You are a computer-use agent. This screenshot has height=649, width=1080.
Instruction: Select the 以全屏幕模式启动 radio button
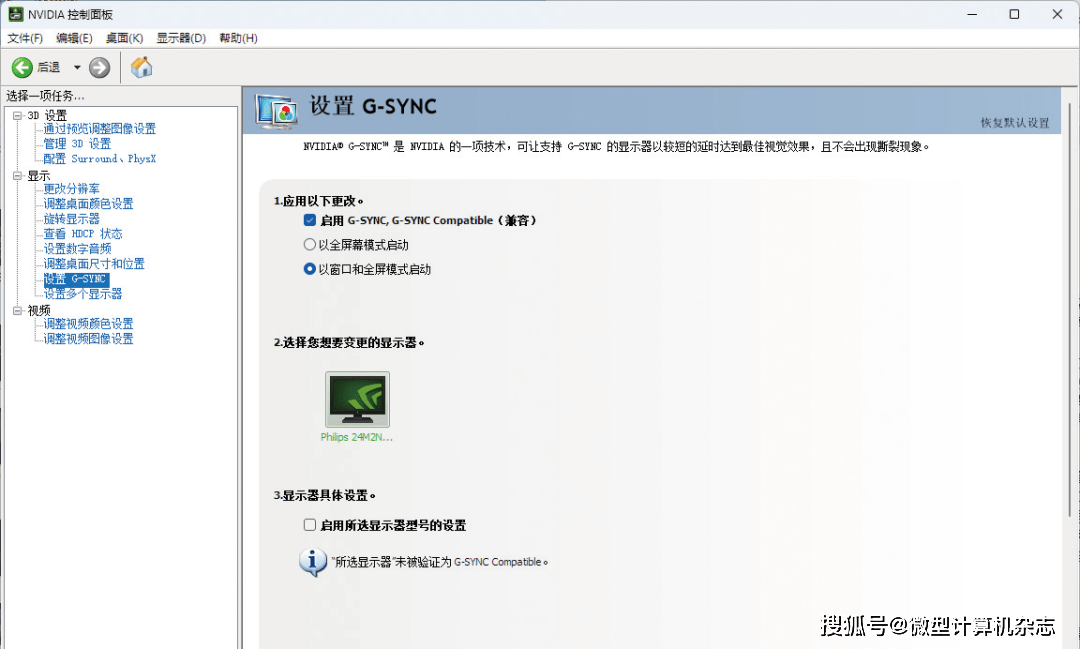click(x=309, y=244)
